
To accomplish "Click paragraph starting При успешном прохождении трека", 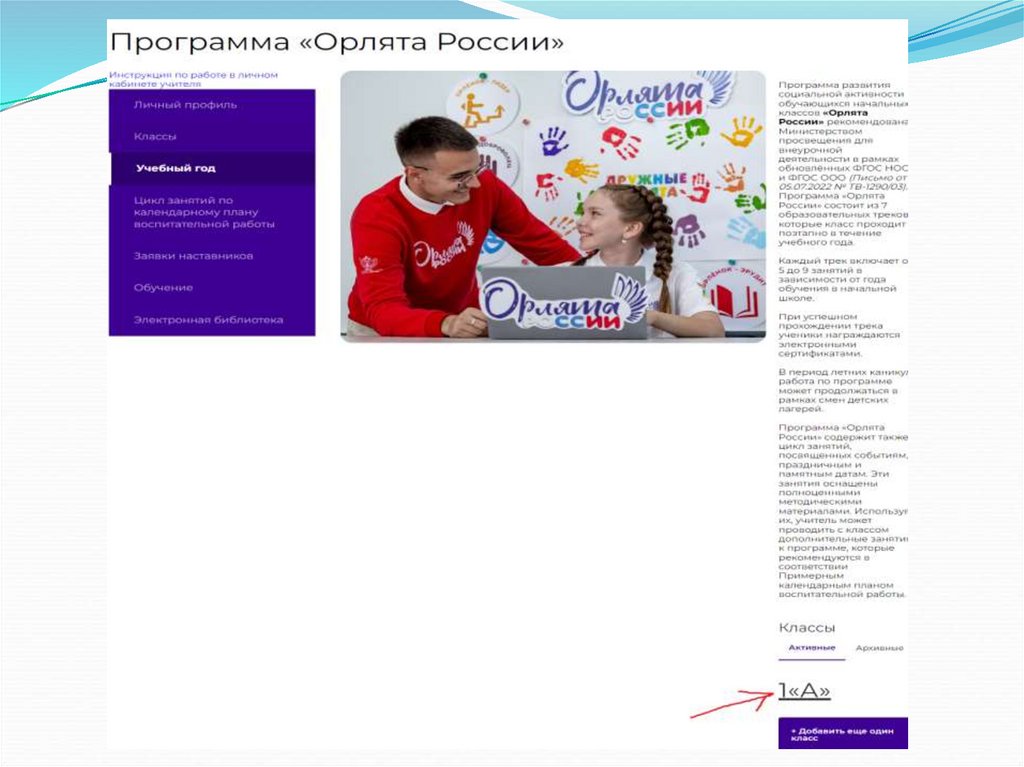I will [x=839, y=335].
